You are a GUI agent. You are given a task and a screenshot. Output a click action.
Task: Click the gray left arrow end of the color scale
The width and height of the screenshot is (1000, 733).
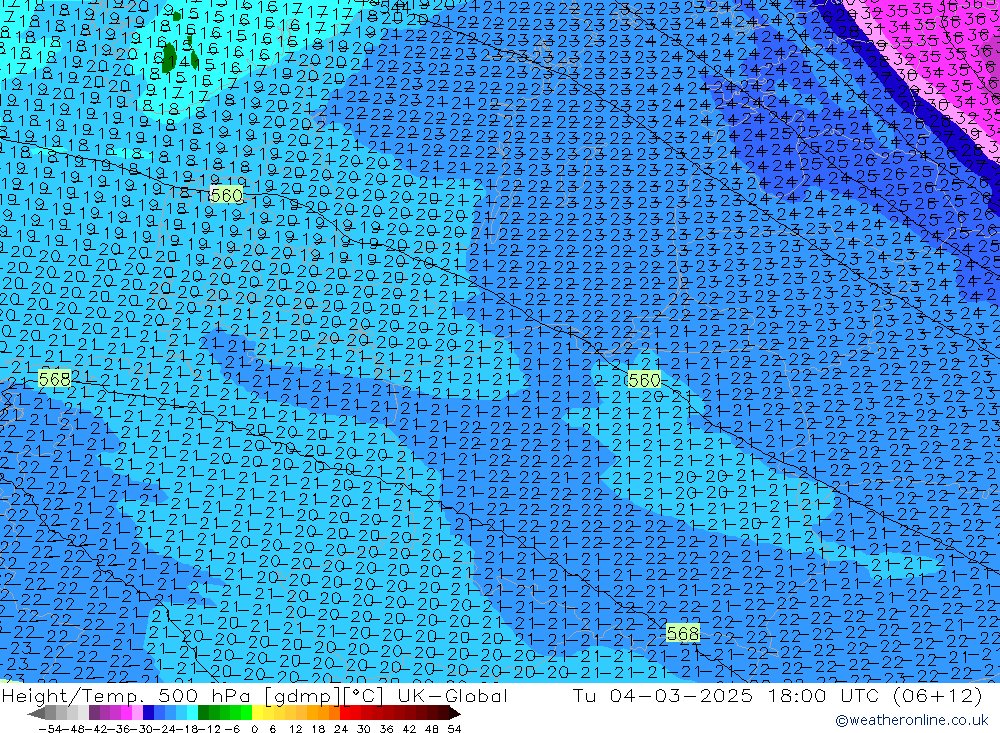click(36, 713)
